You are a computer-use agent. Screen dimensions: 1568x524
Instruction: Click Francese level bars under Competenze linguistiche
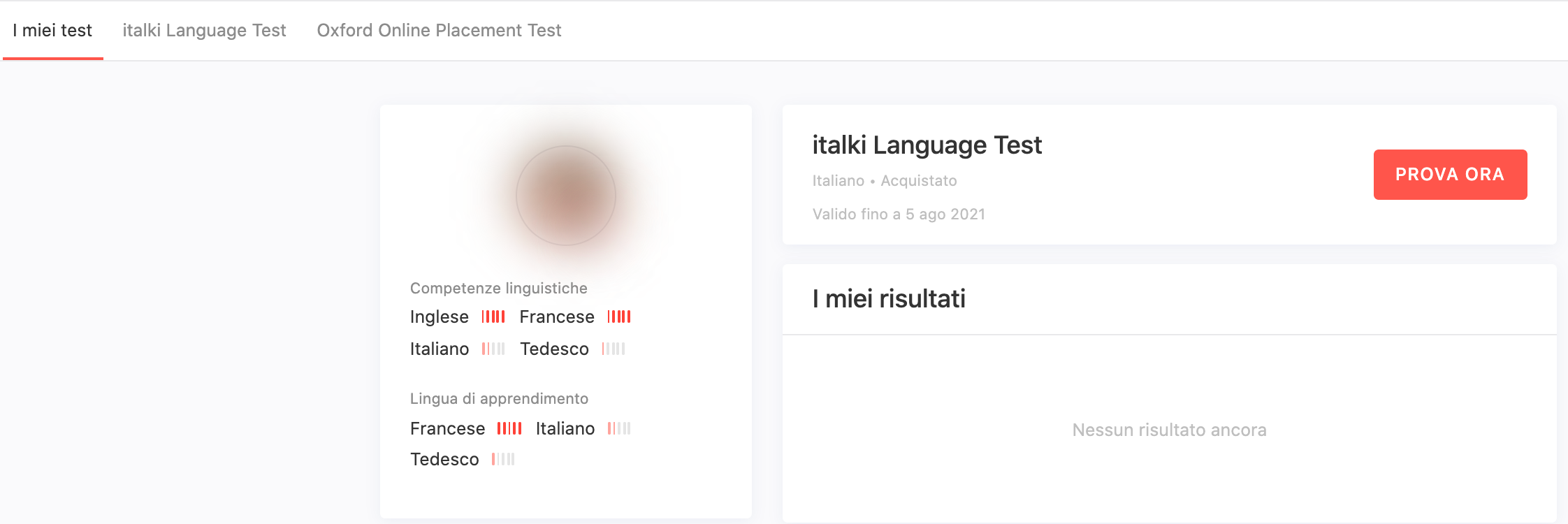pyautogui.click(x=619, y=316)
